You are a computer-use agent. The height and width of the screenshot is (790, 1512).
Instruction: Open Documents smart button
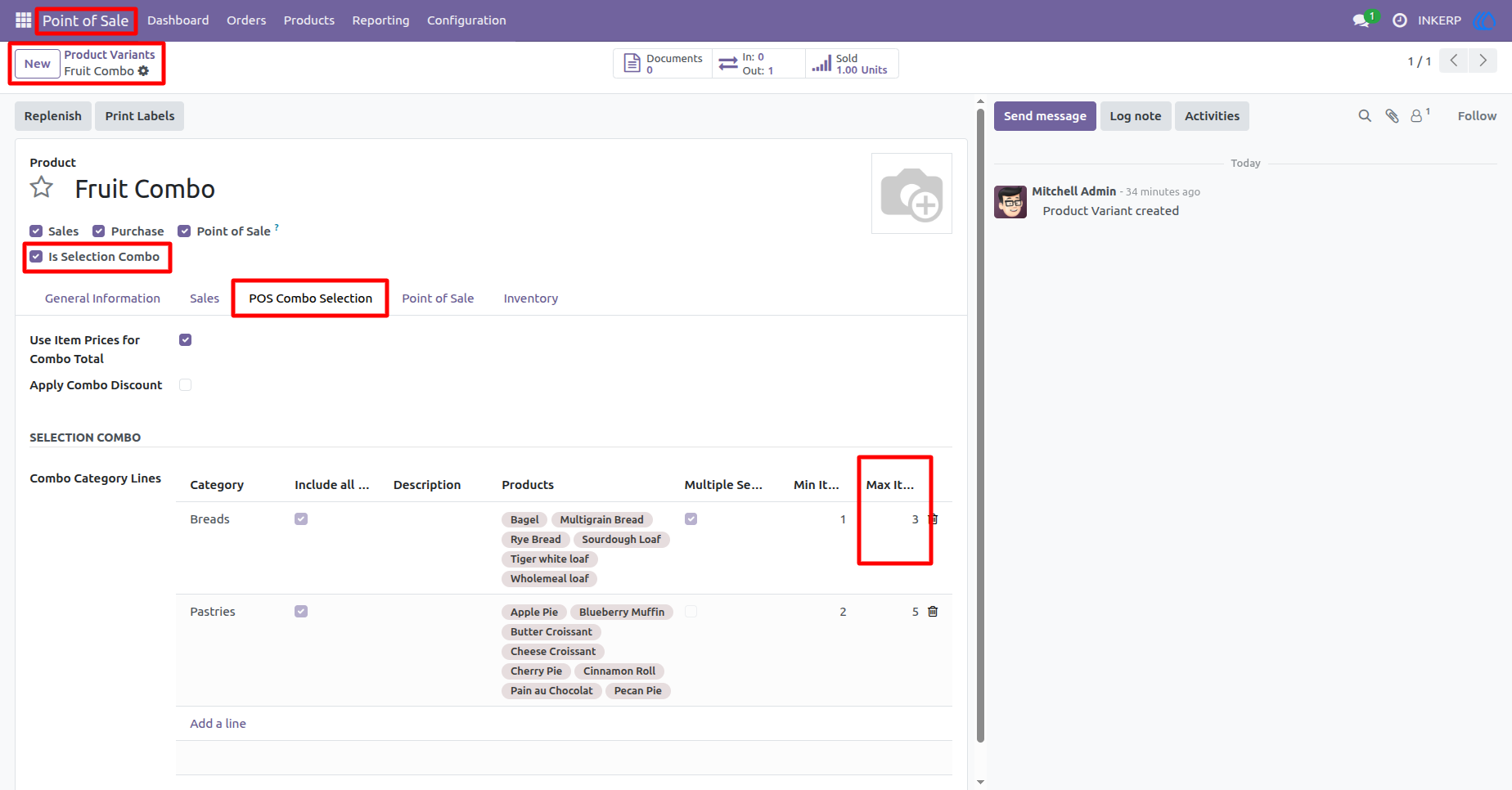663,64
